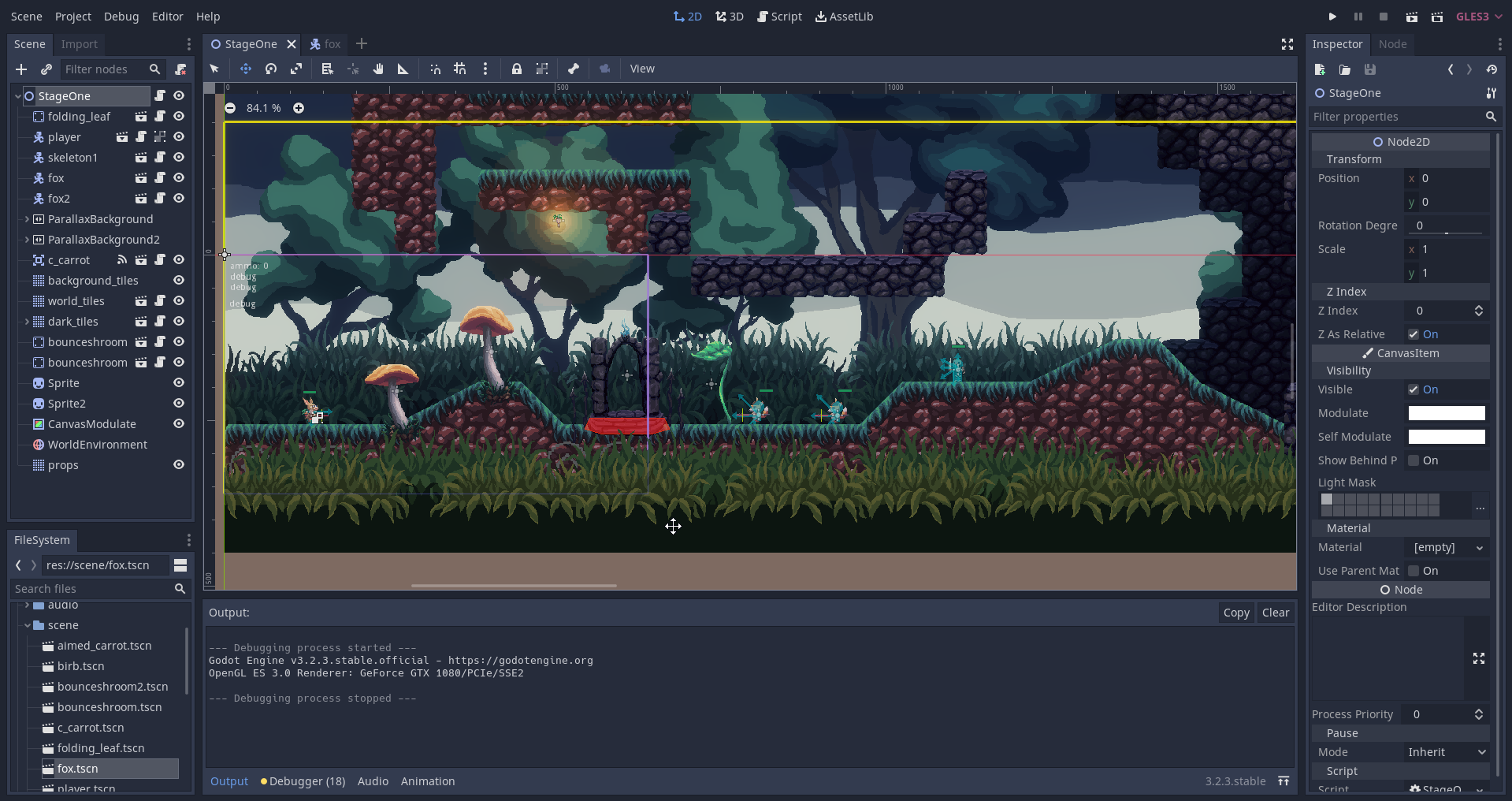Clear the output log
This screenshot has width=1512, height=801.
(x=1276, y=613)
